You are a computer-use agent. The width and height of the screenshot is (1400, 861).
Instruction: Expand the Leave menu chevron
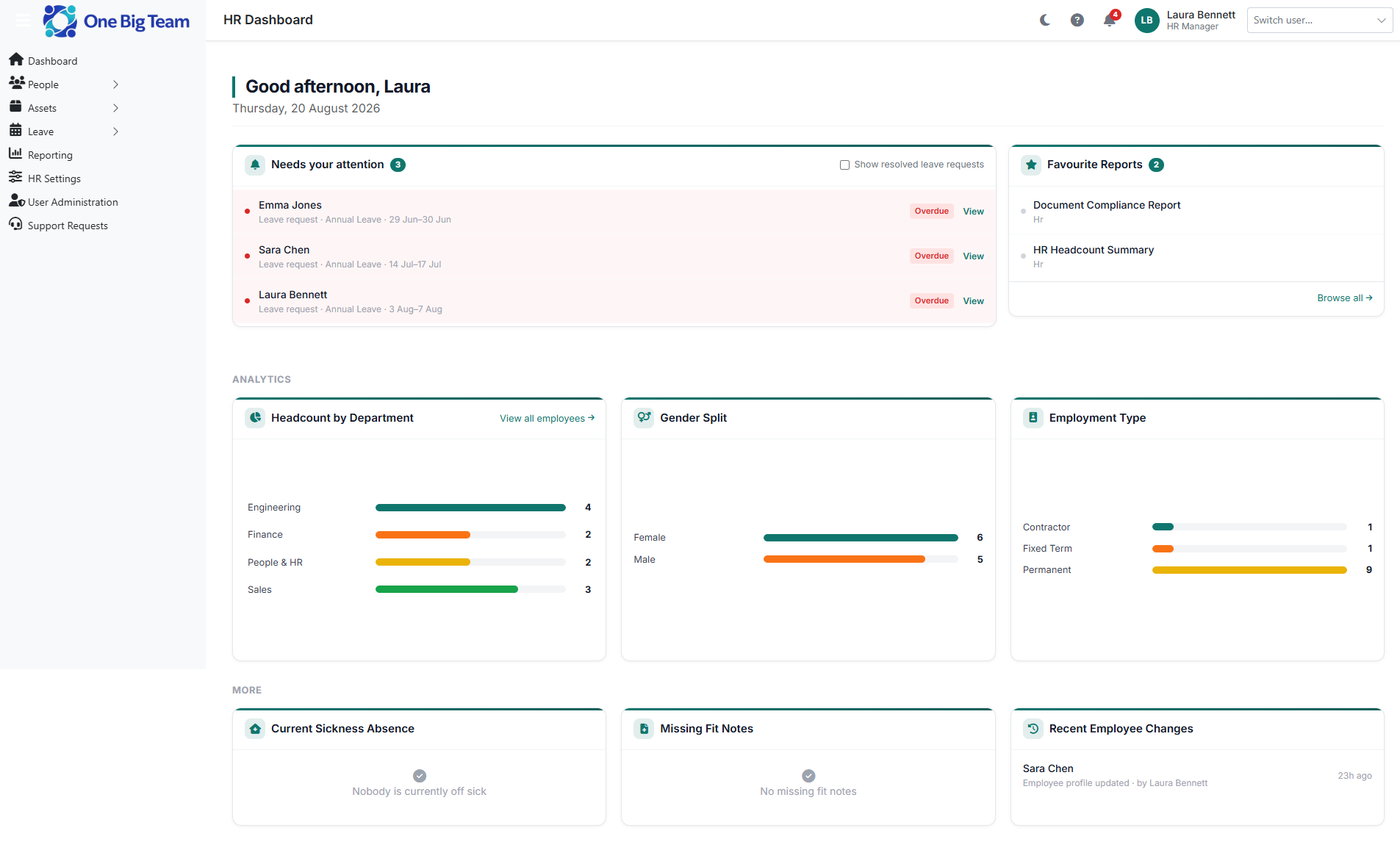click(x=115, y=132)
